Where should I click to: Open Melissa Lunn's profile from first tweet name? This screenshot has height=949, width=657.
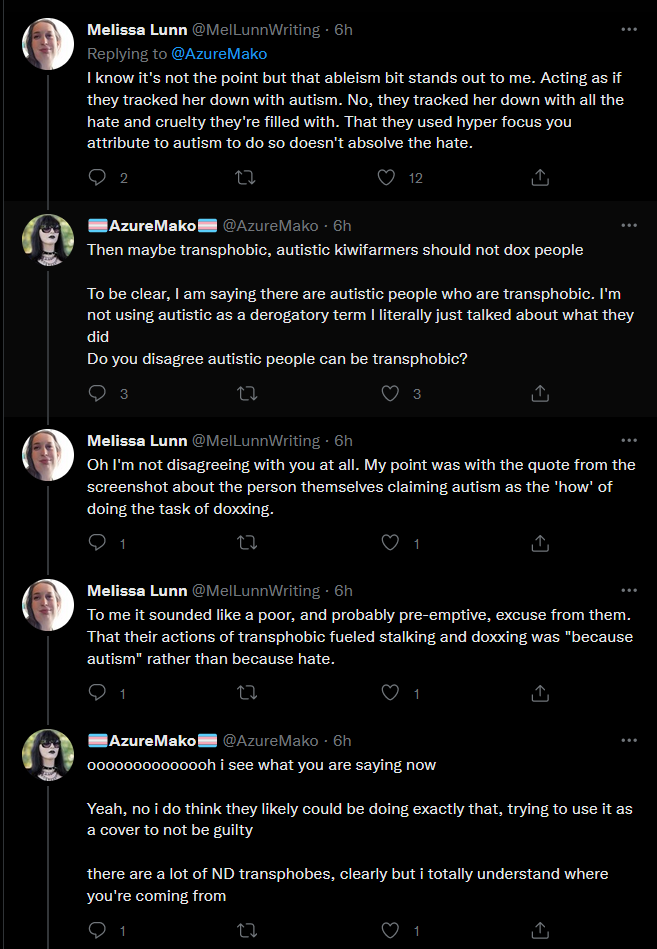click(x=137, y=30)
